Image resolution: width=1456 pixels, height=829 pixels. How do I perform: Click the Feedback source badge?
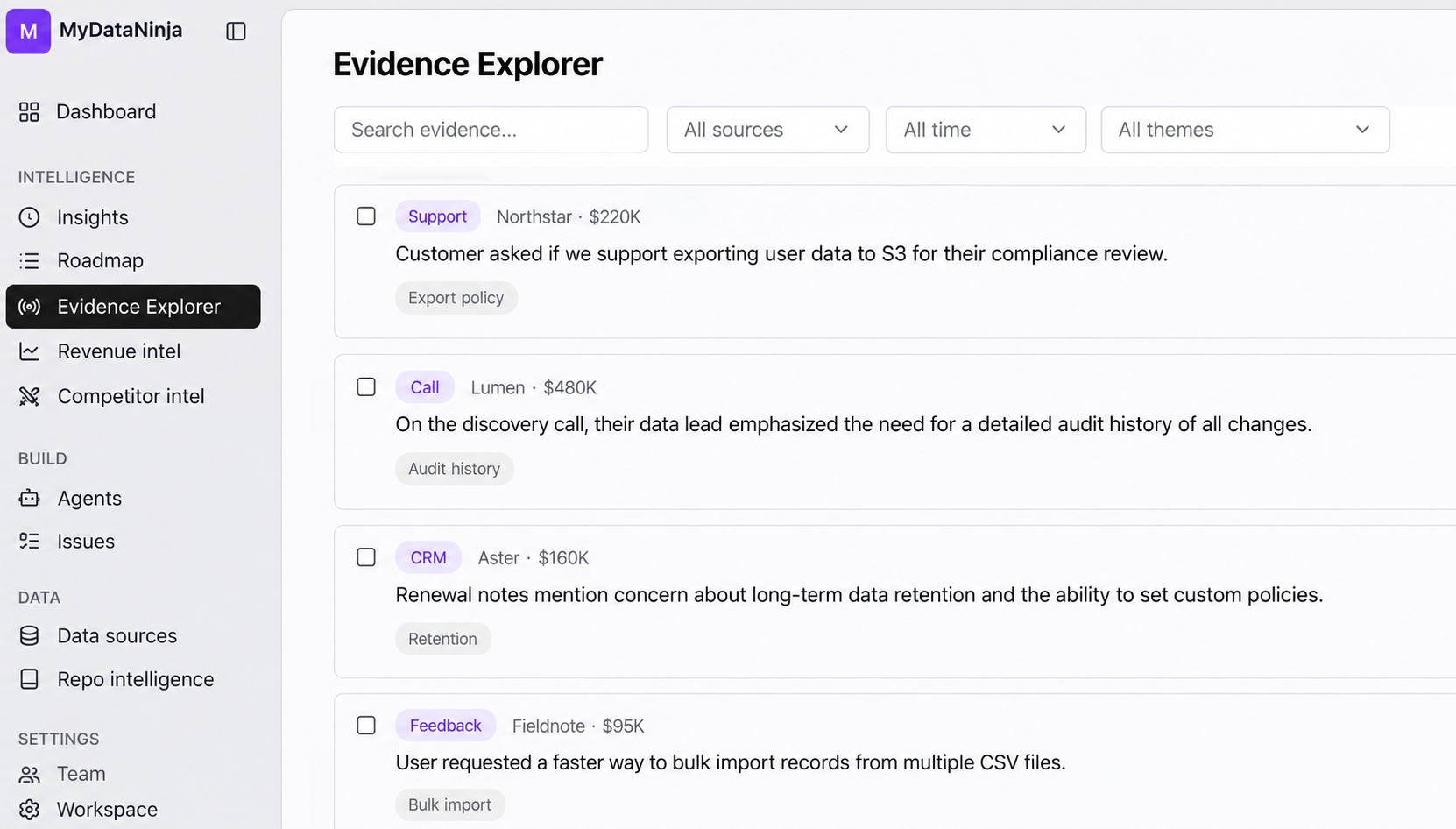(x=445, y=726)
